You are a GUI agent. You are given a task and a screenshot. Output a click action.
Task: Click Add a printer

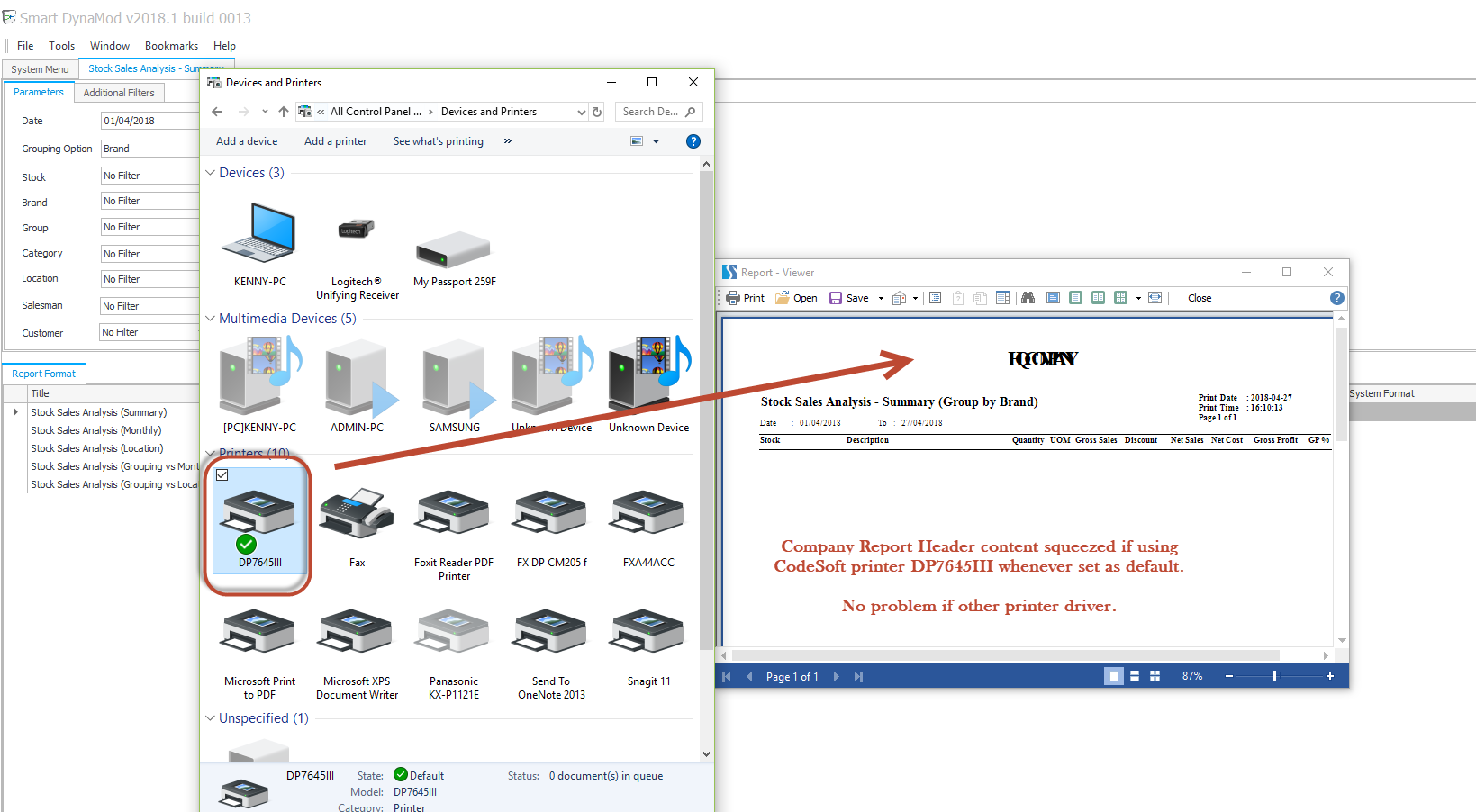[x=335, y=141]
